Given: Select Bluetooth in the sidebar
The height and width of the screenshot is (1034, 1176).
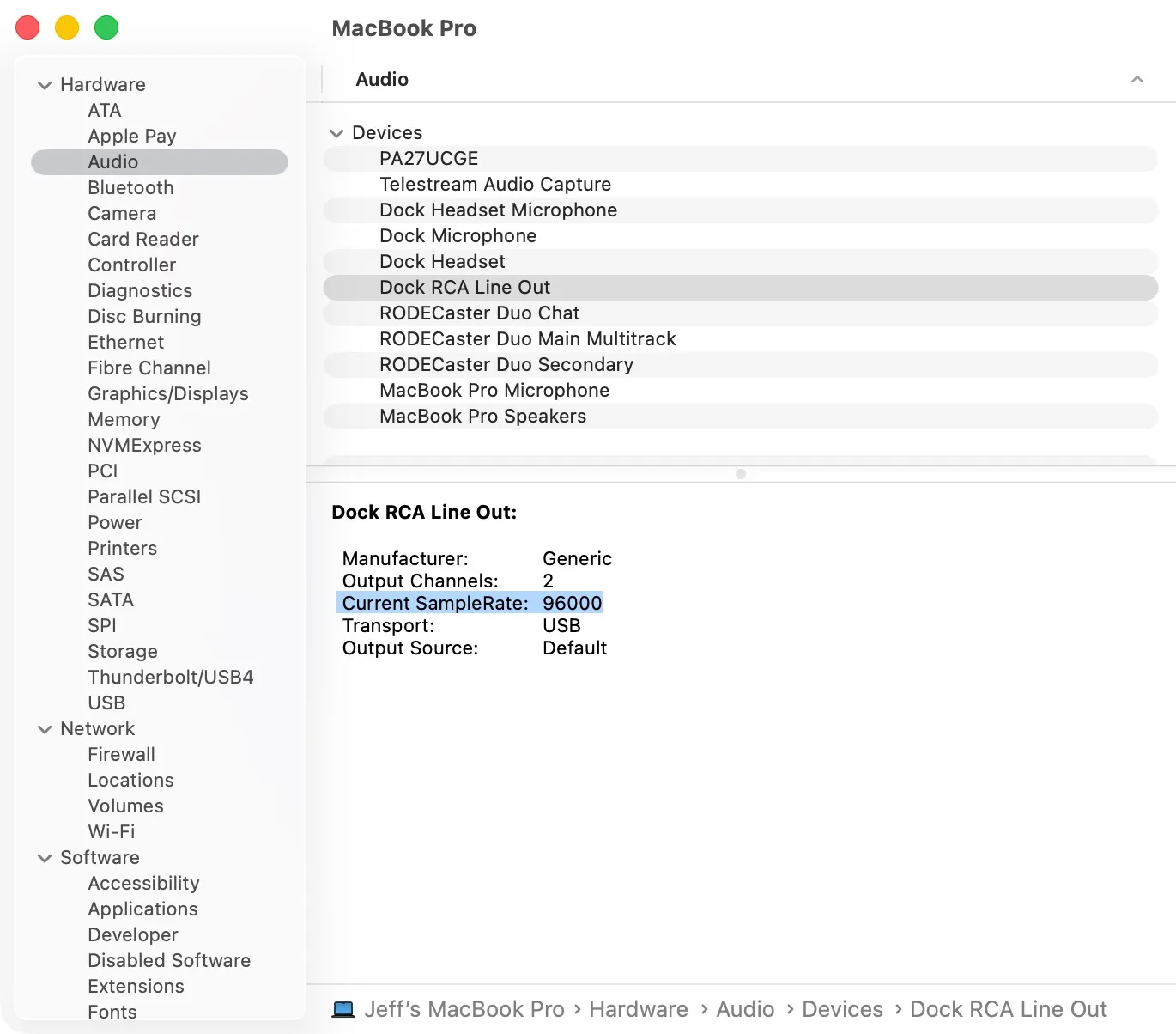Looking at the screenshot, I should (130, 188).
